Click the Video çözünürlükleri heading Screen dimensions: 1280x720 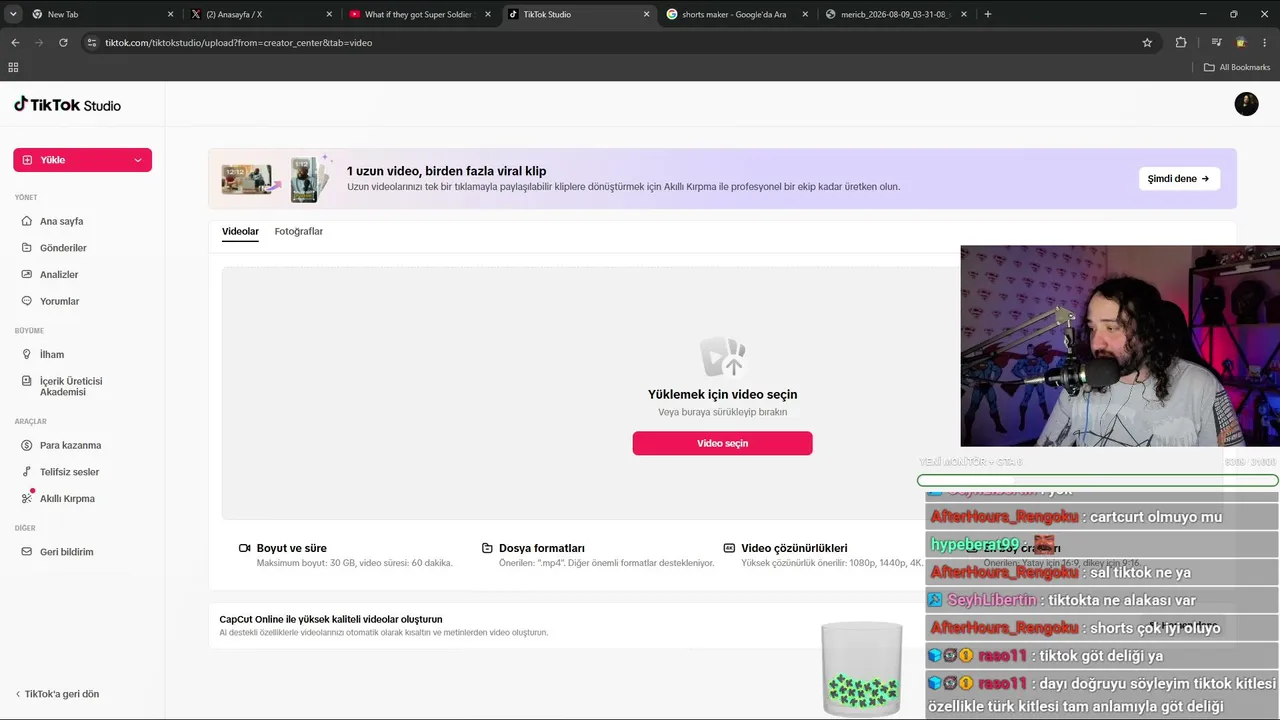794,548
